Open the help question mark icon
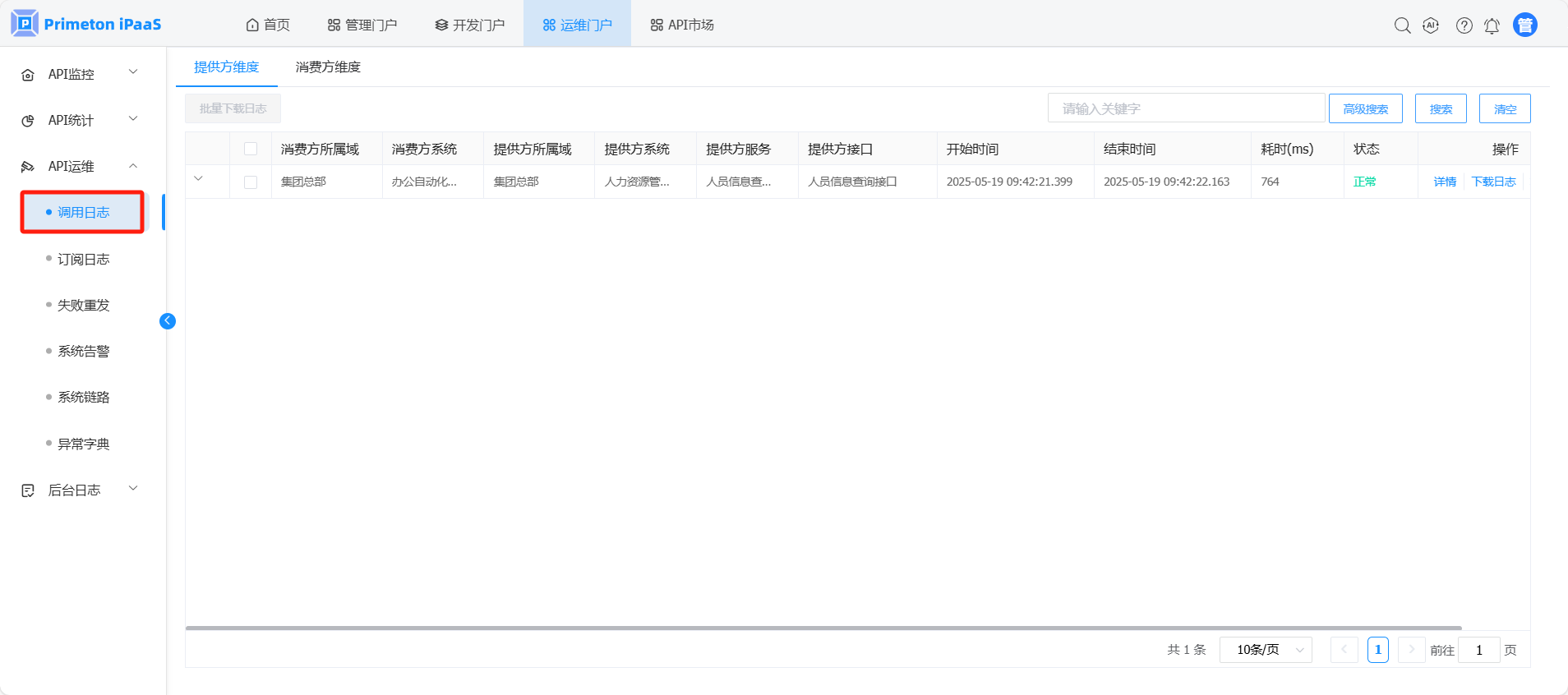 (x=1464, y=25)
